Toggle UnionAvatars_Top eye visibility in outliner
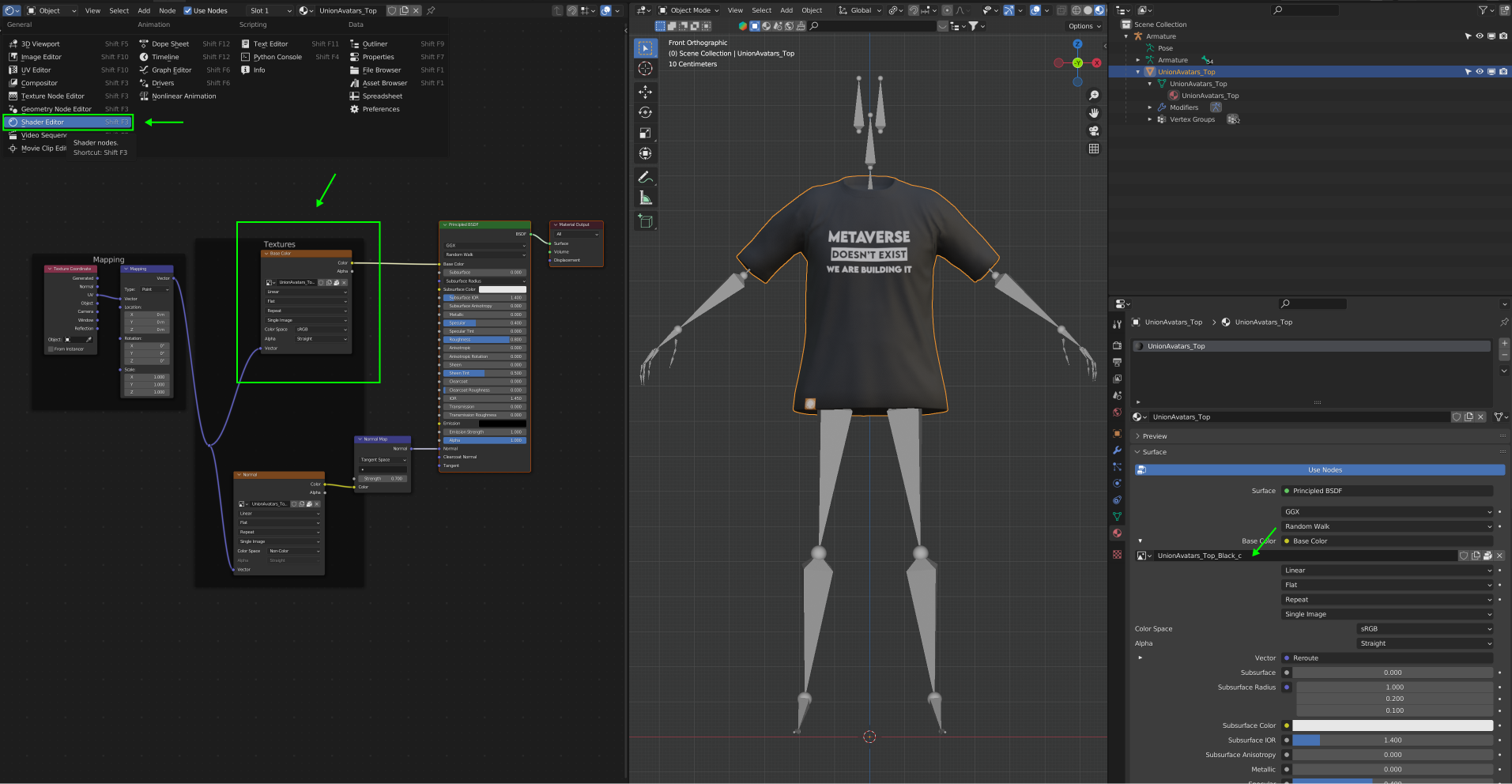Viewport: 1512px width, 784px height. coord(1480,71)
